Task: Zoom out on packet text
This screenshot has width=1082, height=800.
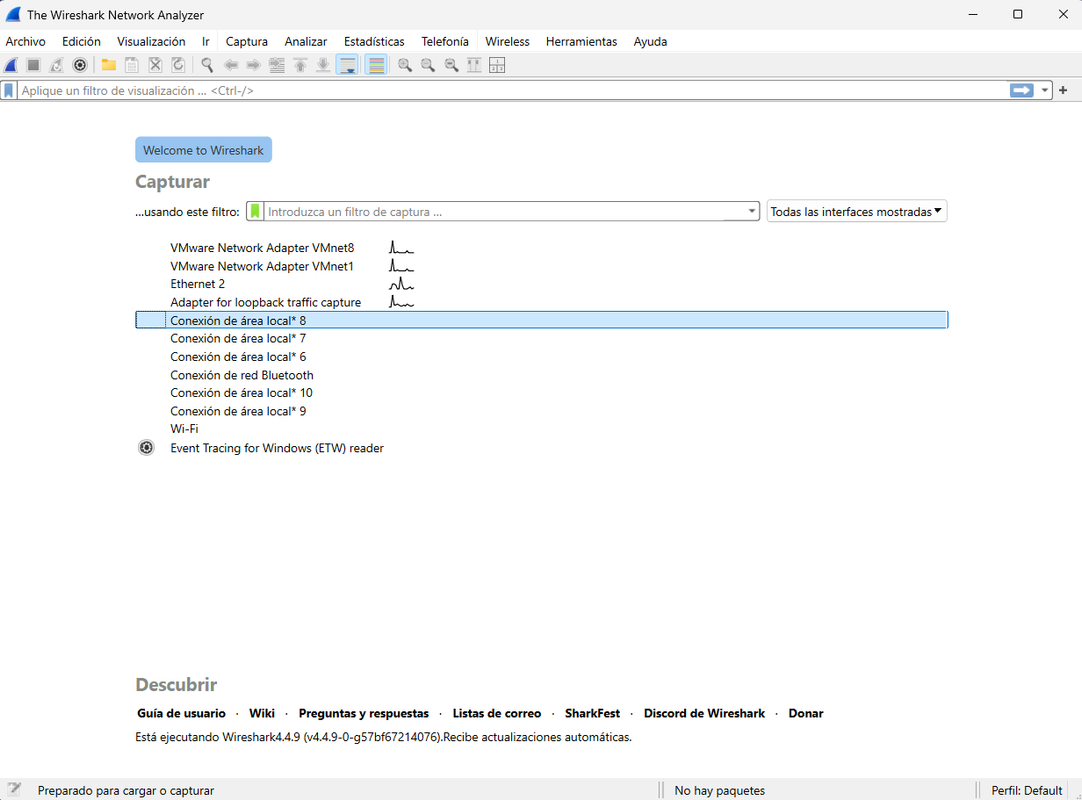Action: [428, 65]
